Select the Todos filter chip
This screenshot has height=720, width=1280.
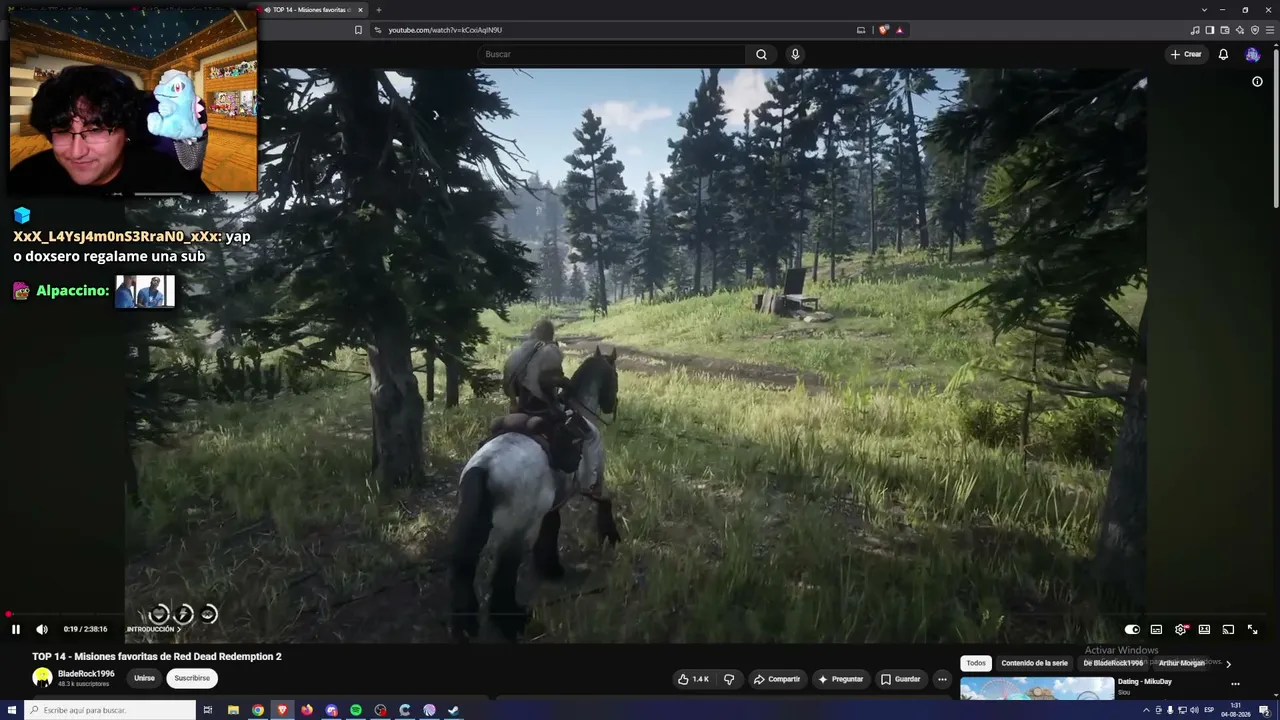pyautogui.click(x=976, y=663)
